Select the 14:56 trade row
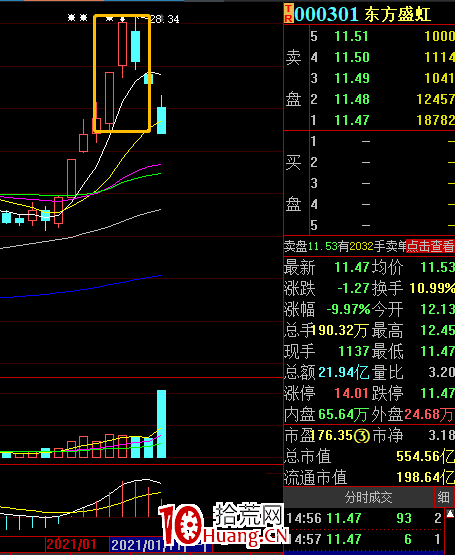Viewport: 455px width, 555px height. tap(365, 519)
